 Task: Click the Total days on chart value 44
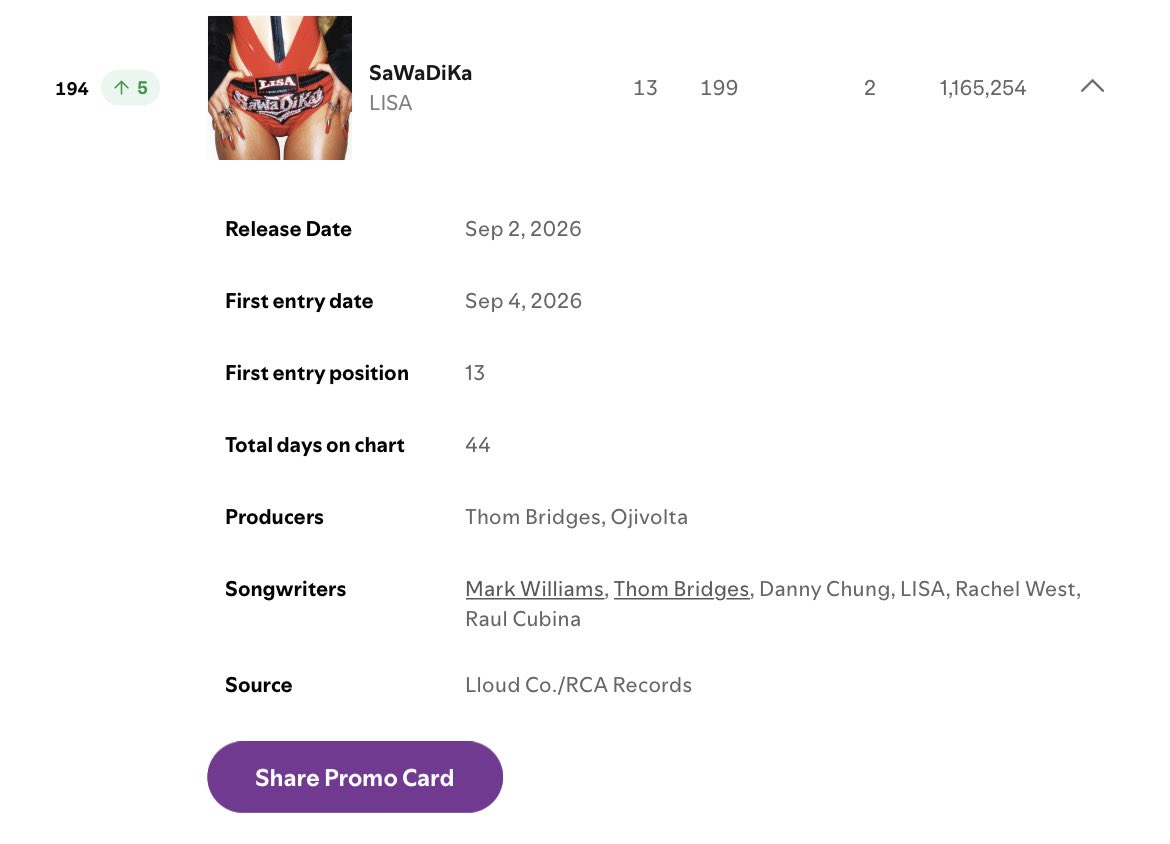tap(478, 445)
